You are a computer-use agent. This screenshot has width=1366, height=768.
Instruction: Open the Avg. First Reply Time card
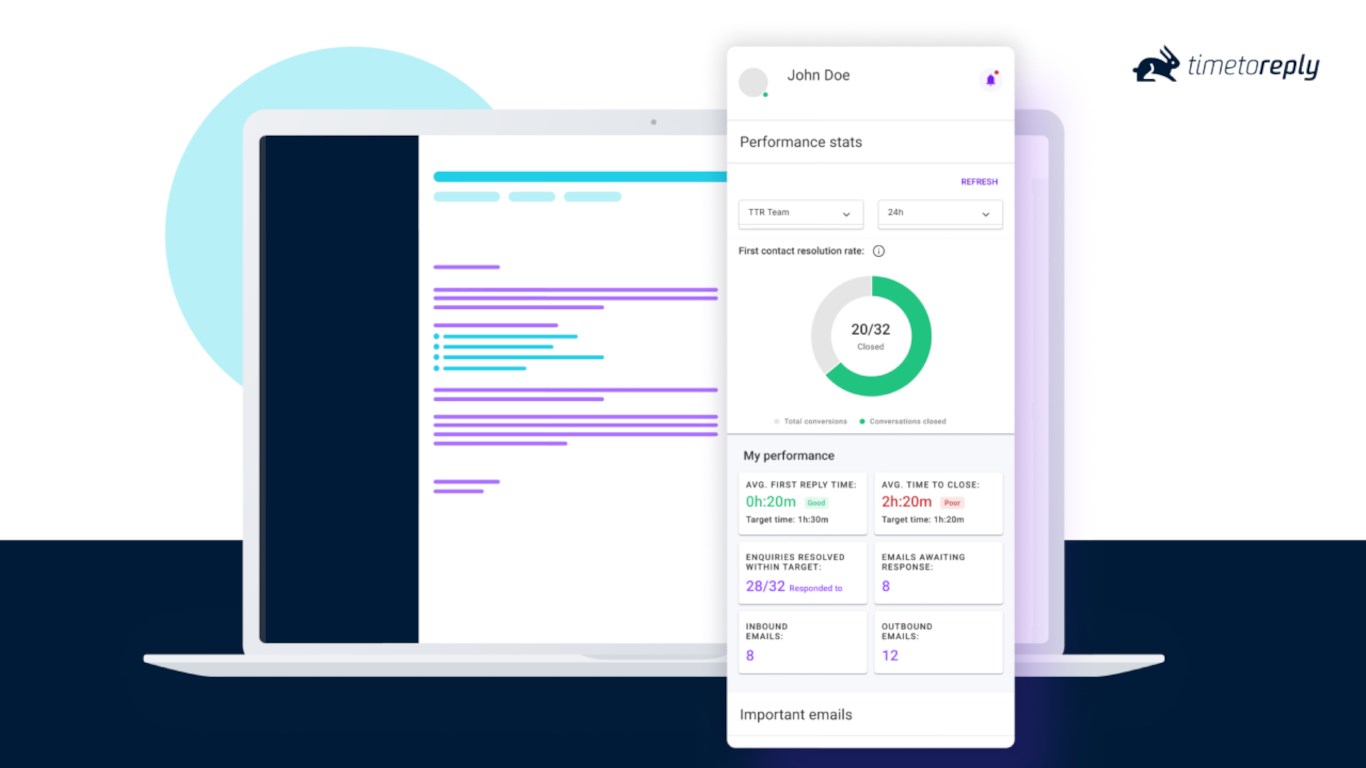point(803,504)
